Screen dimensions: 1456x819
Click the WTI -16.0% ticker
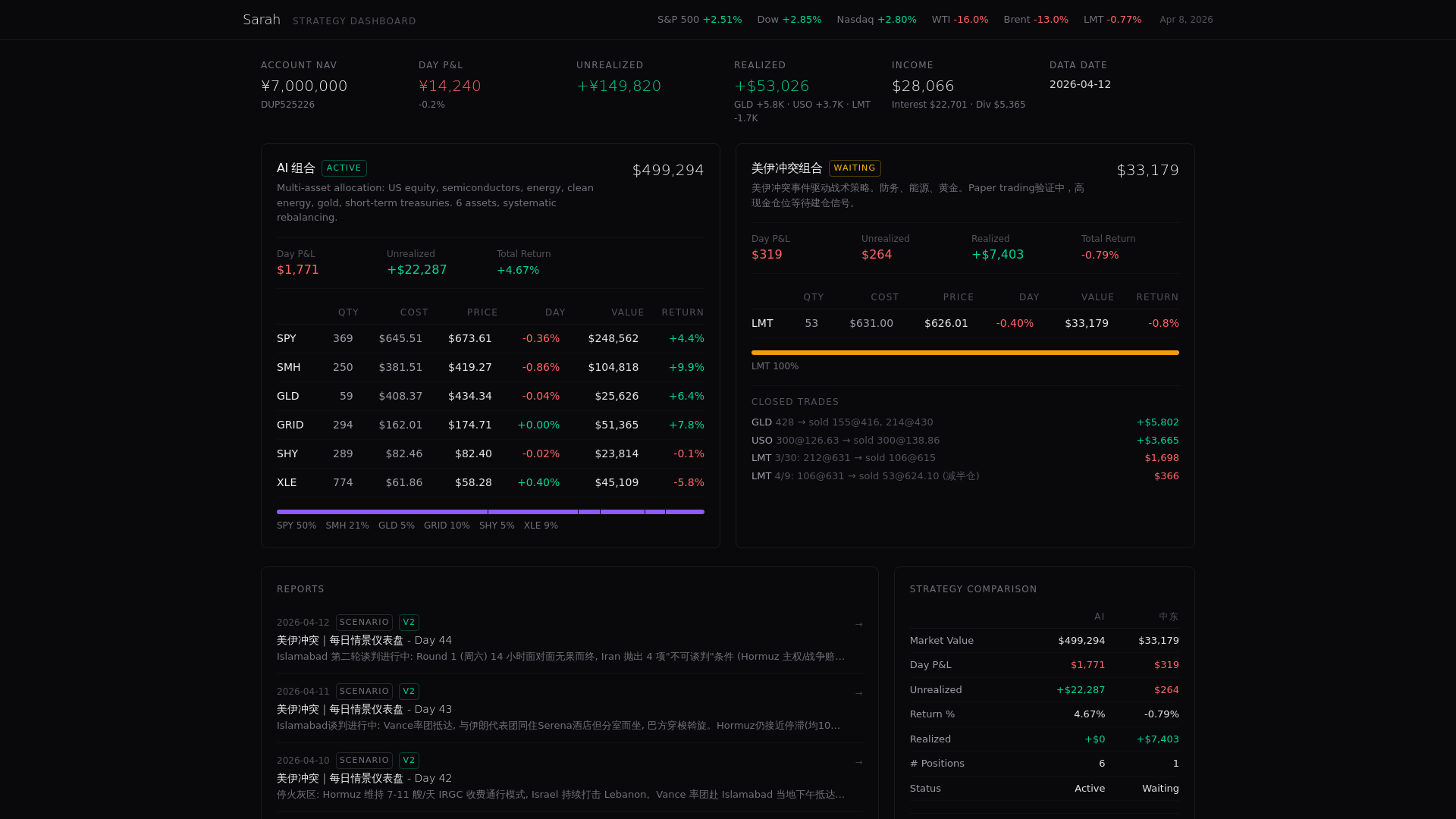pos(959,20)
